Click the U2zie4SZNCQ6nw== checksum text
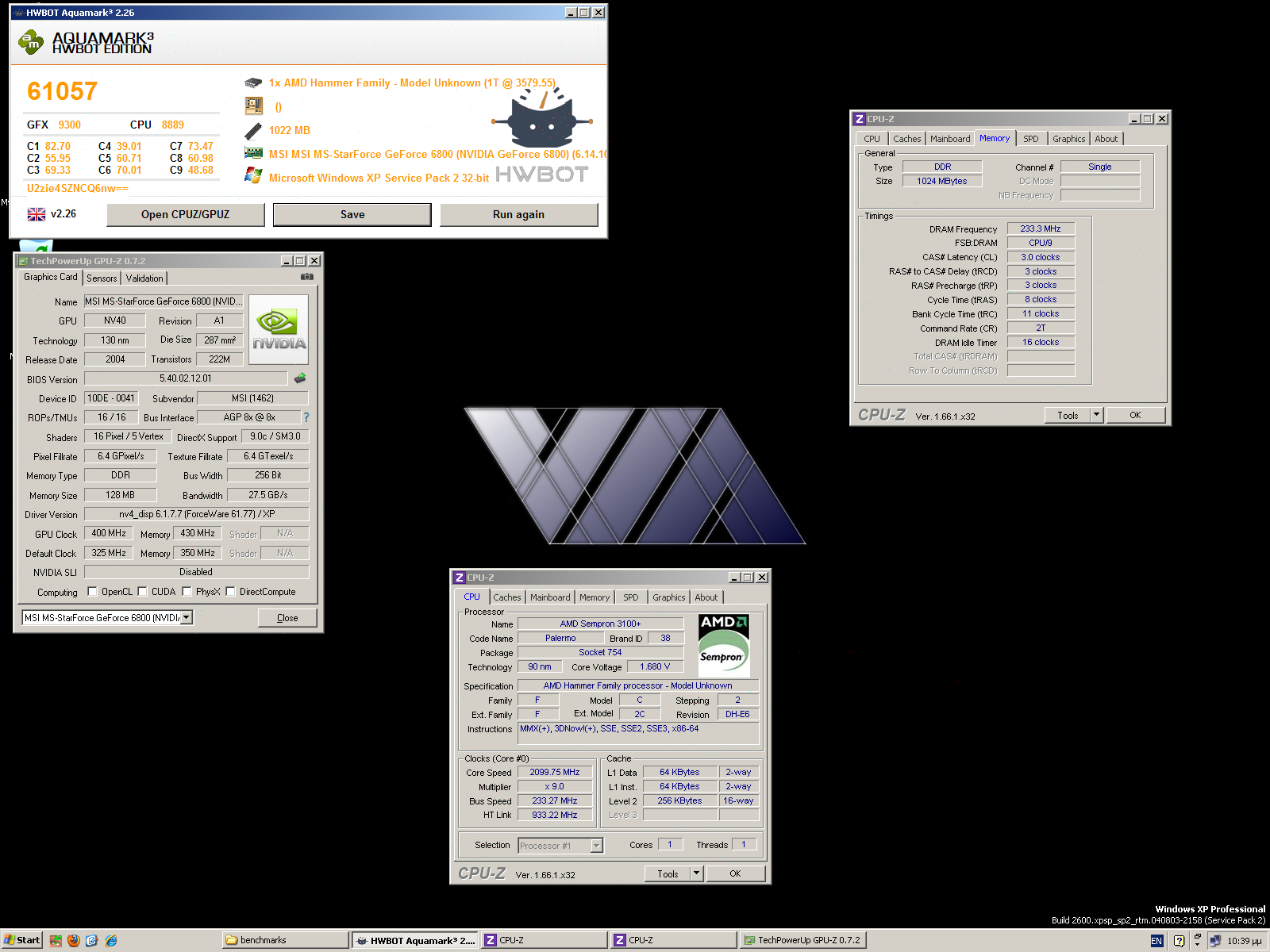The width and height of the screenshot is (1270, 952). pyautogui.click(x=78, y=188)
